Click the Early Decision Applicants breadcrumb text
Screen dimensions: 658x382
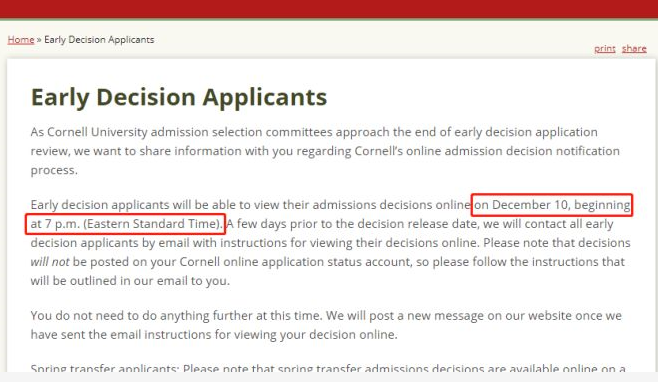[x=99, y=39]
